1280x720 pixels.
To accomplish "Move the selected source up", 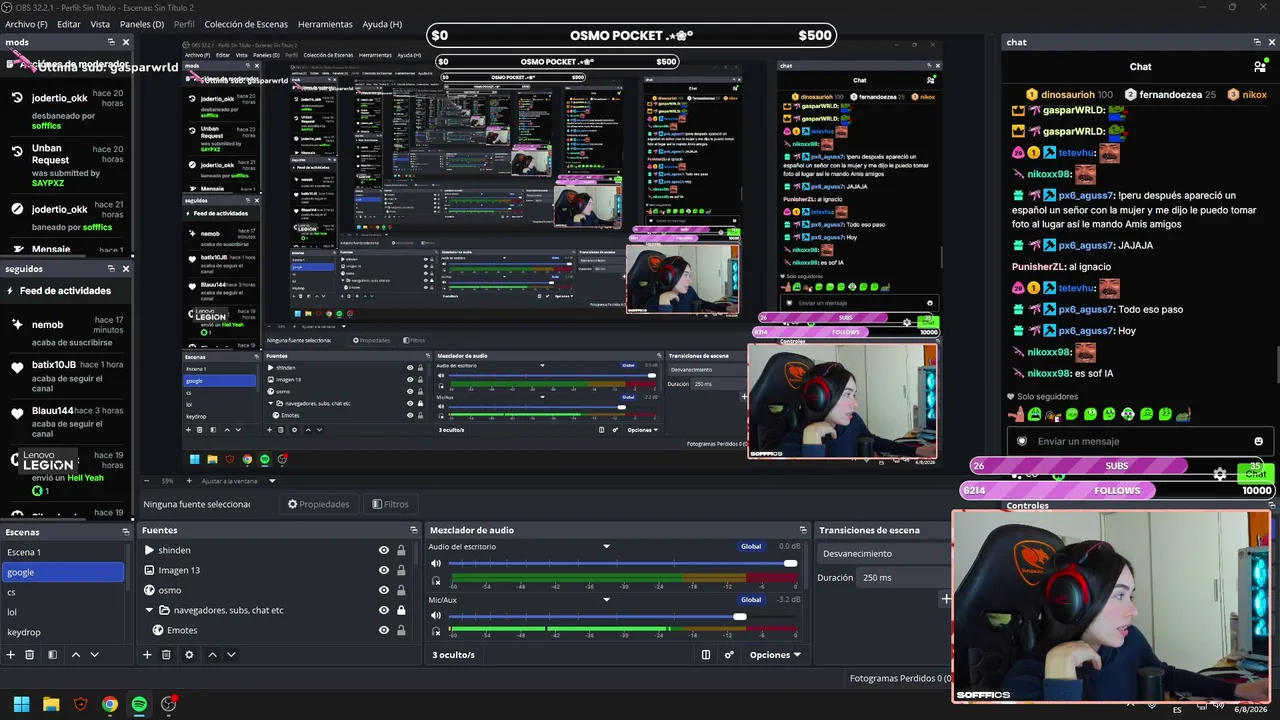I will (x=212, y=655).
